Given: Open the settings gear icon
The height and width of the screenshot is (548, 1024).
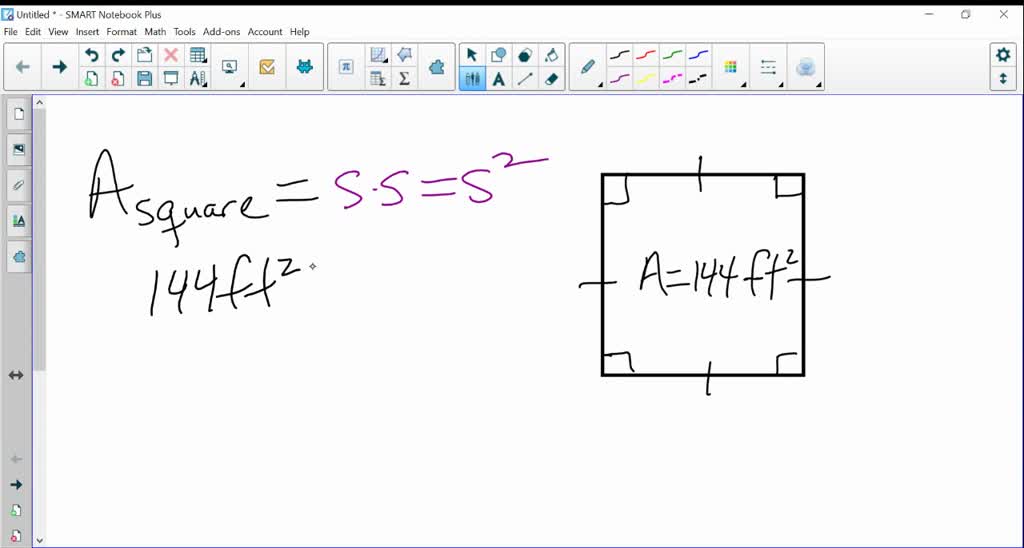Looking at the screenshot, I should pyautogui.click(x=1003, y=56).
